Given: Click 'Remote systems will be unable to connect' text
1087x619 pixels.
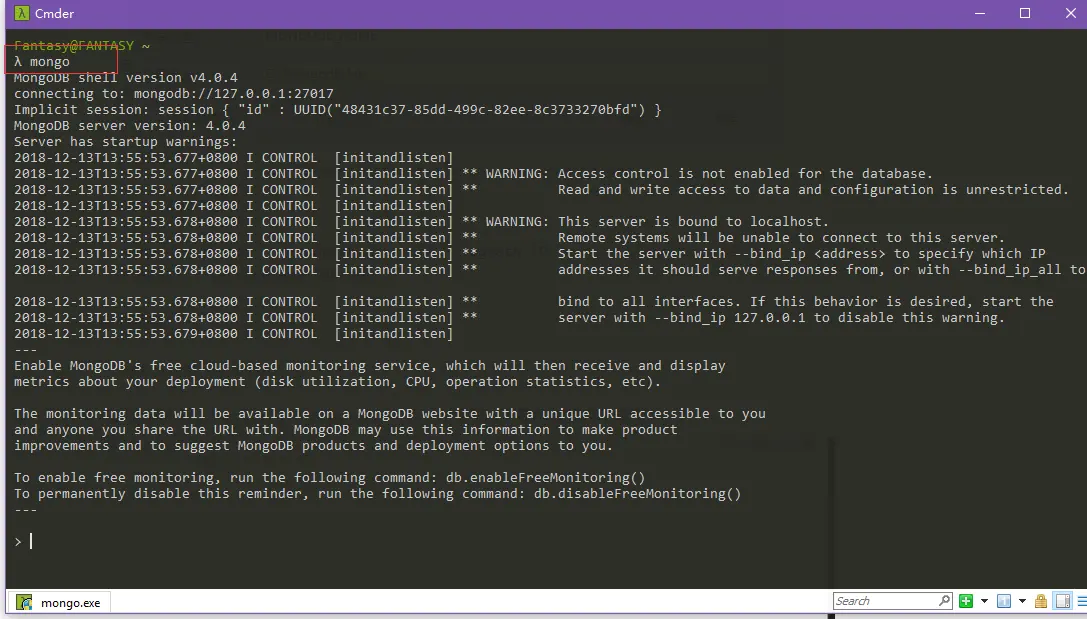Looking at the screenshot, I should coord(781,237).
